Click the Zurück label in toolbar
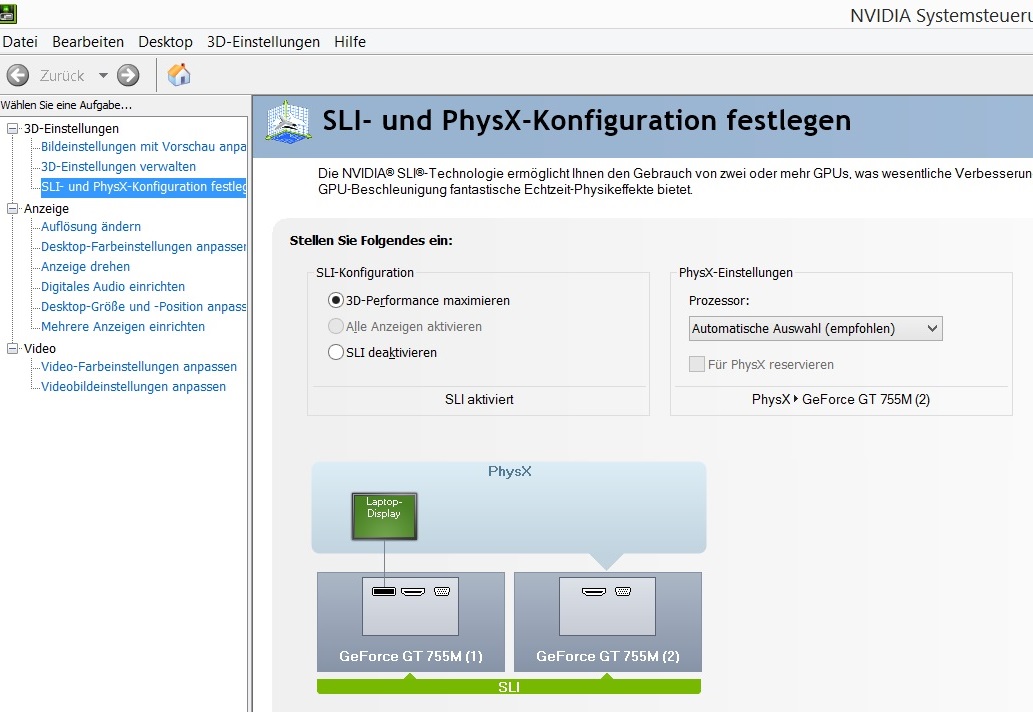 coord(62,76)
